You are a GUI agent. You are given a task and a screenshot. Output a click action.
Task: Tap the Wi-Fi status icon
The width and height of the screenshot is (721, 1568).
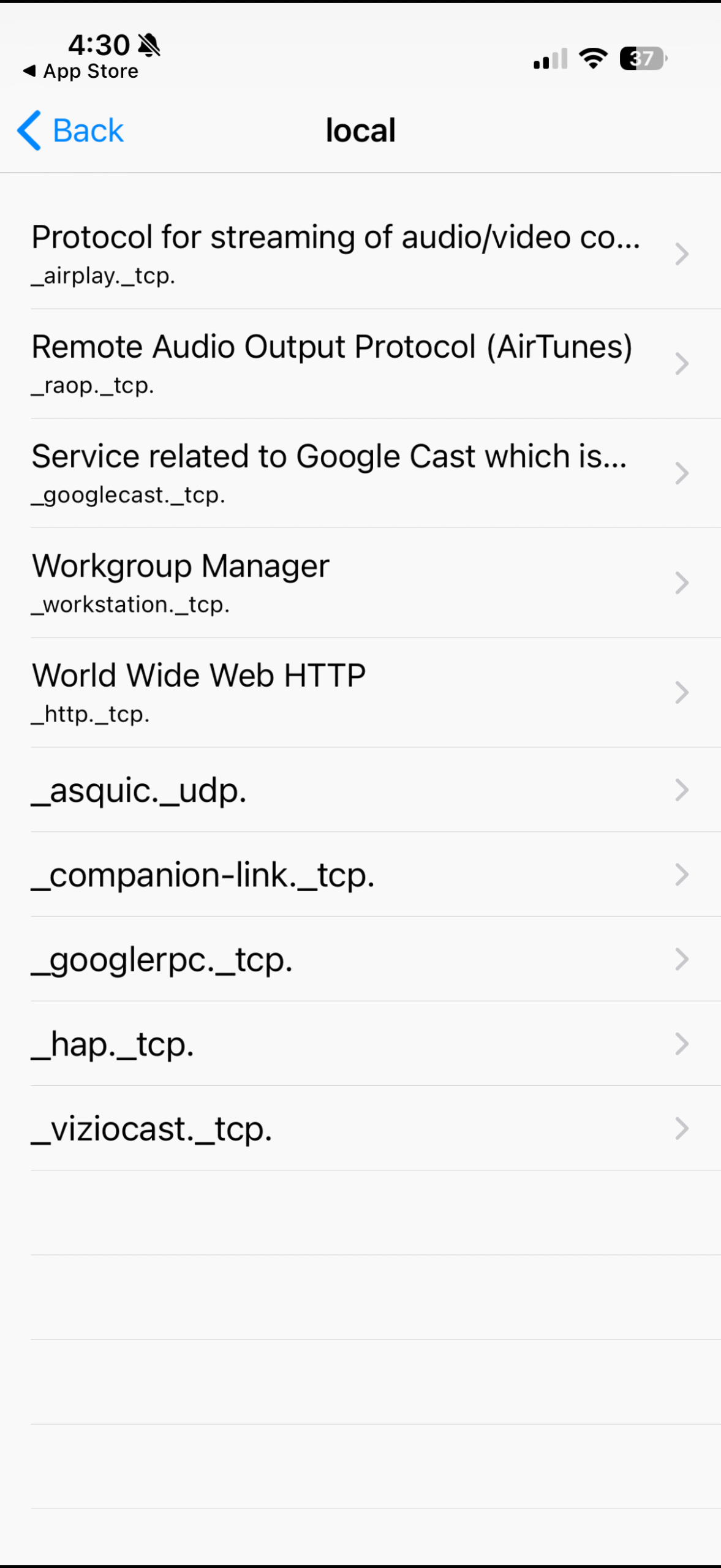tap(592, 58)
